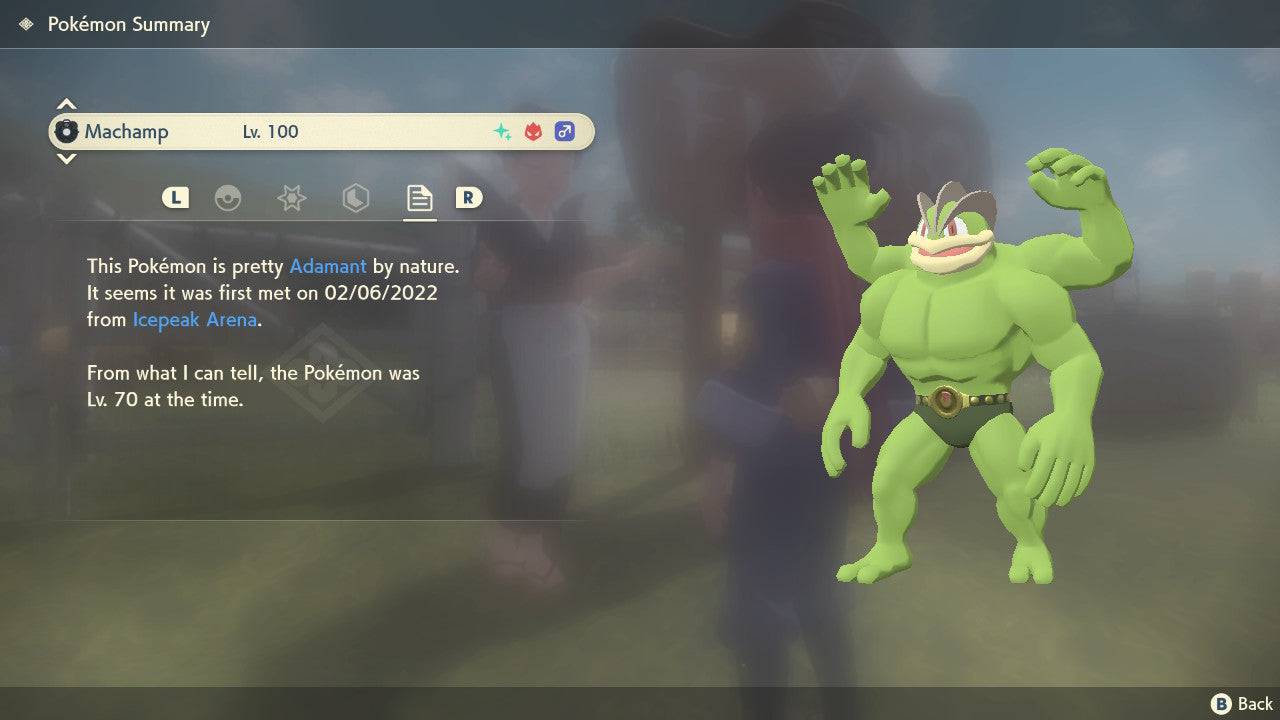Click the blue male gender icon

pyautogui.click(x=565, y=132)
